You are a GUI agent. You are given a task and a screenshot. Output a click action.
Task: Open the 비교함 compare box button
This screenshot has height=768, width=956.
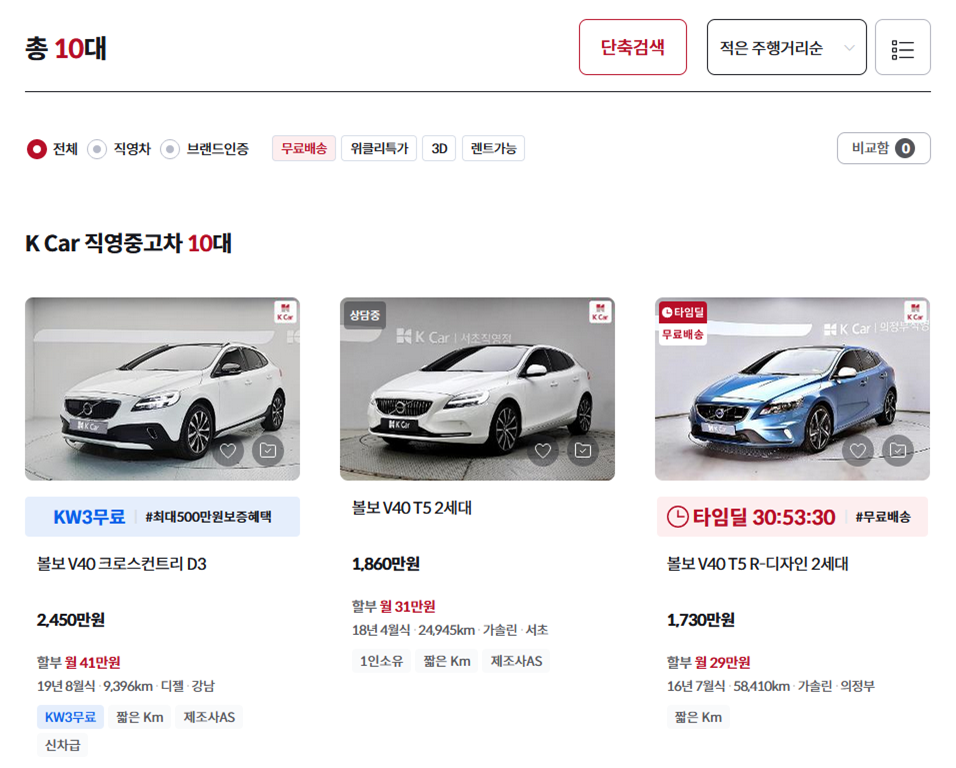coord(883,148)
